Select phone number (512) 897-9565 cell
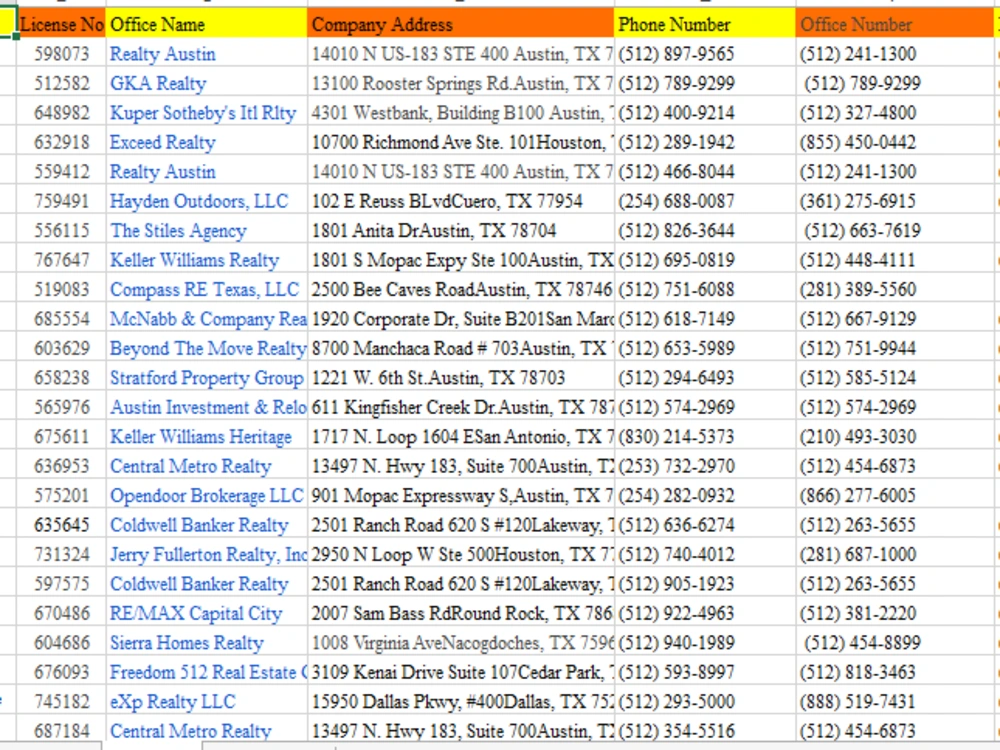 click(x=705, y=54)
